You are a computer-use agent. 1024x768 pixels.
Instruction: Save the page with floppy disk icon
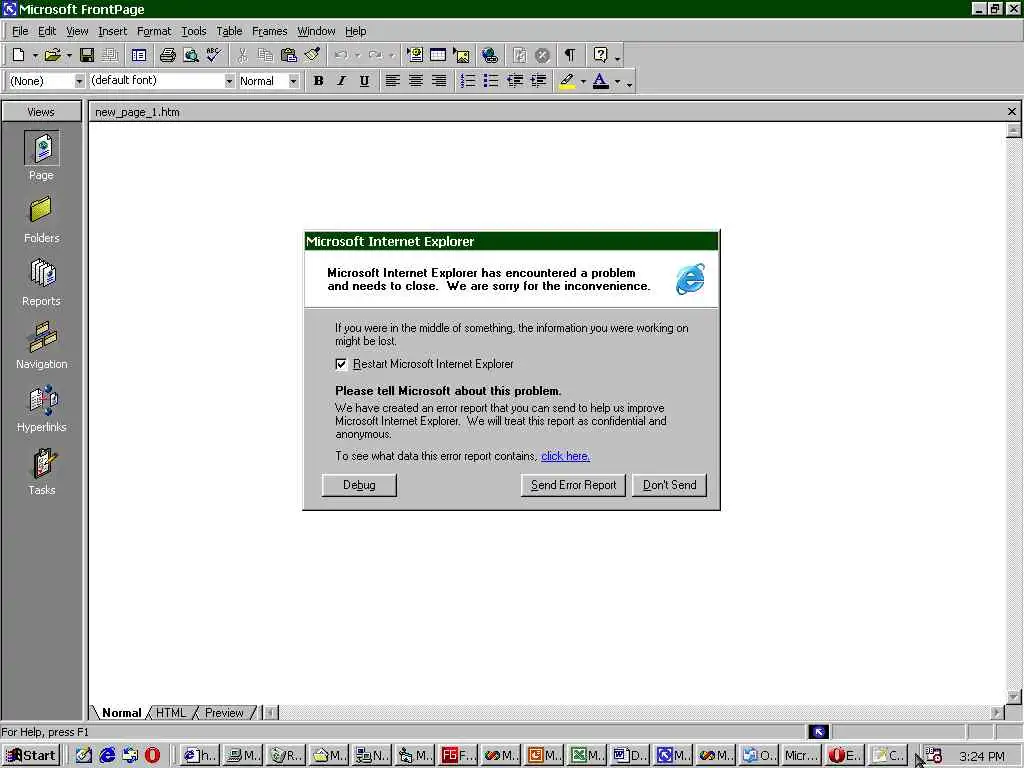point(87,56)
